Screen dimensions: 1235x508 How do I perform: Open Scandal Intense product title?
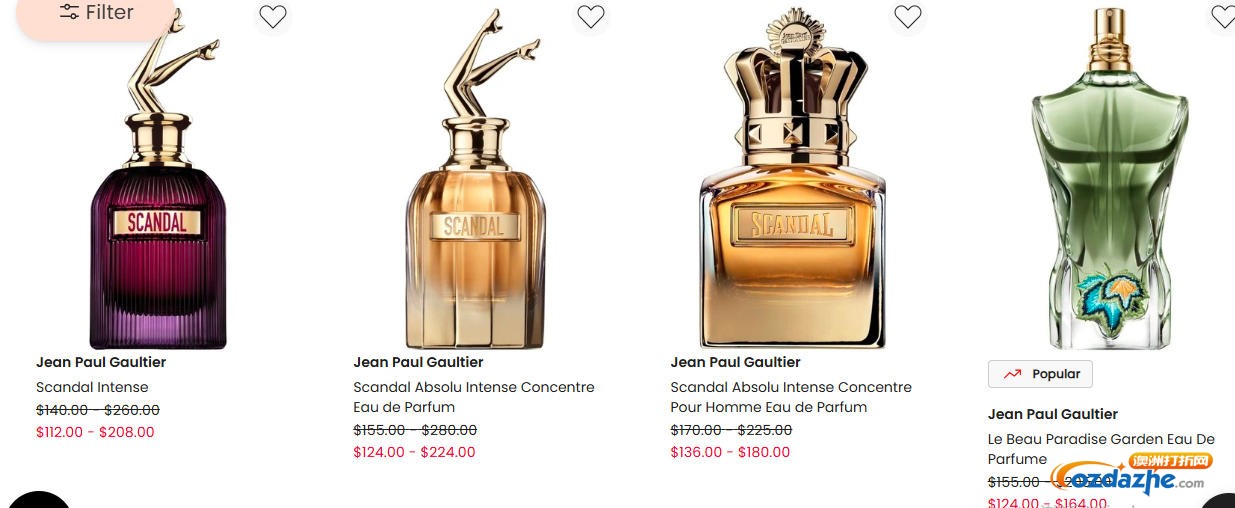(92, 387)
